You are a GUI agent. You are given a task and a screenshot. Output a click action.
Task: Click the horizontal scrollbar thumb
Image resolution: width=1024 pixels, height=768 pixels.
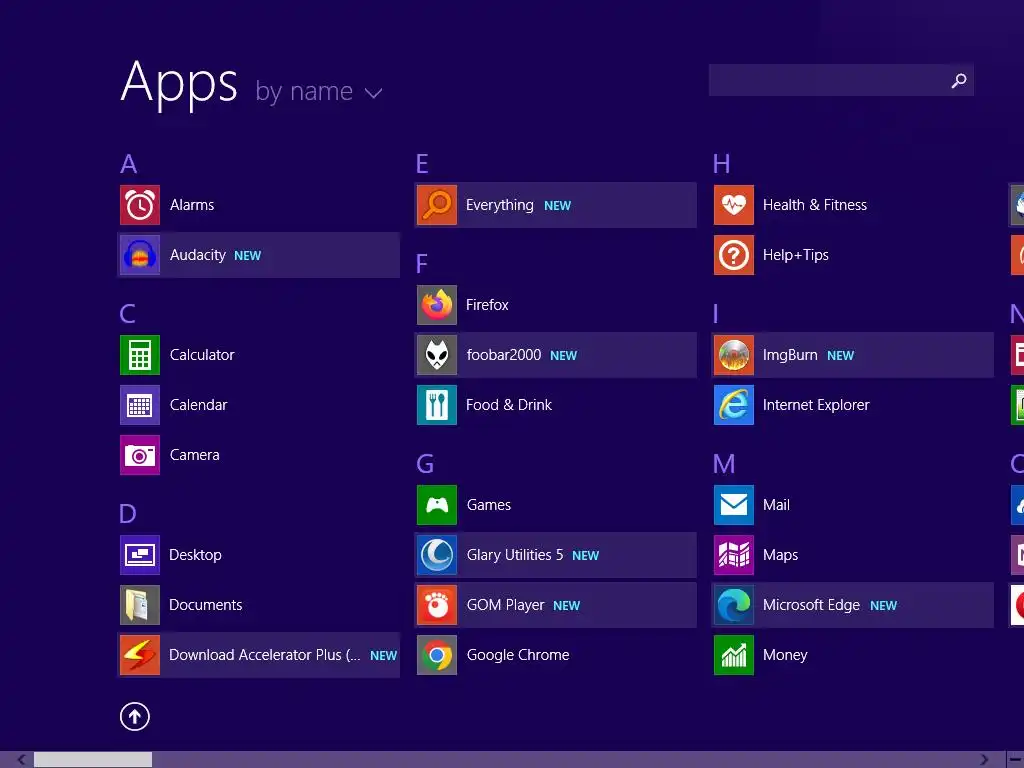pos(93,760)
